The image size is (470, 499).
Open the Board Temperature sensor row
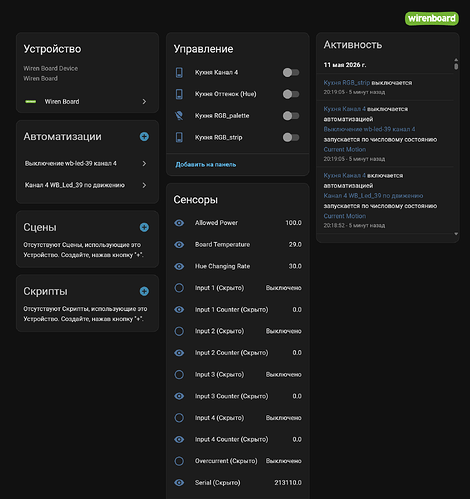[238, 244]
